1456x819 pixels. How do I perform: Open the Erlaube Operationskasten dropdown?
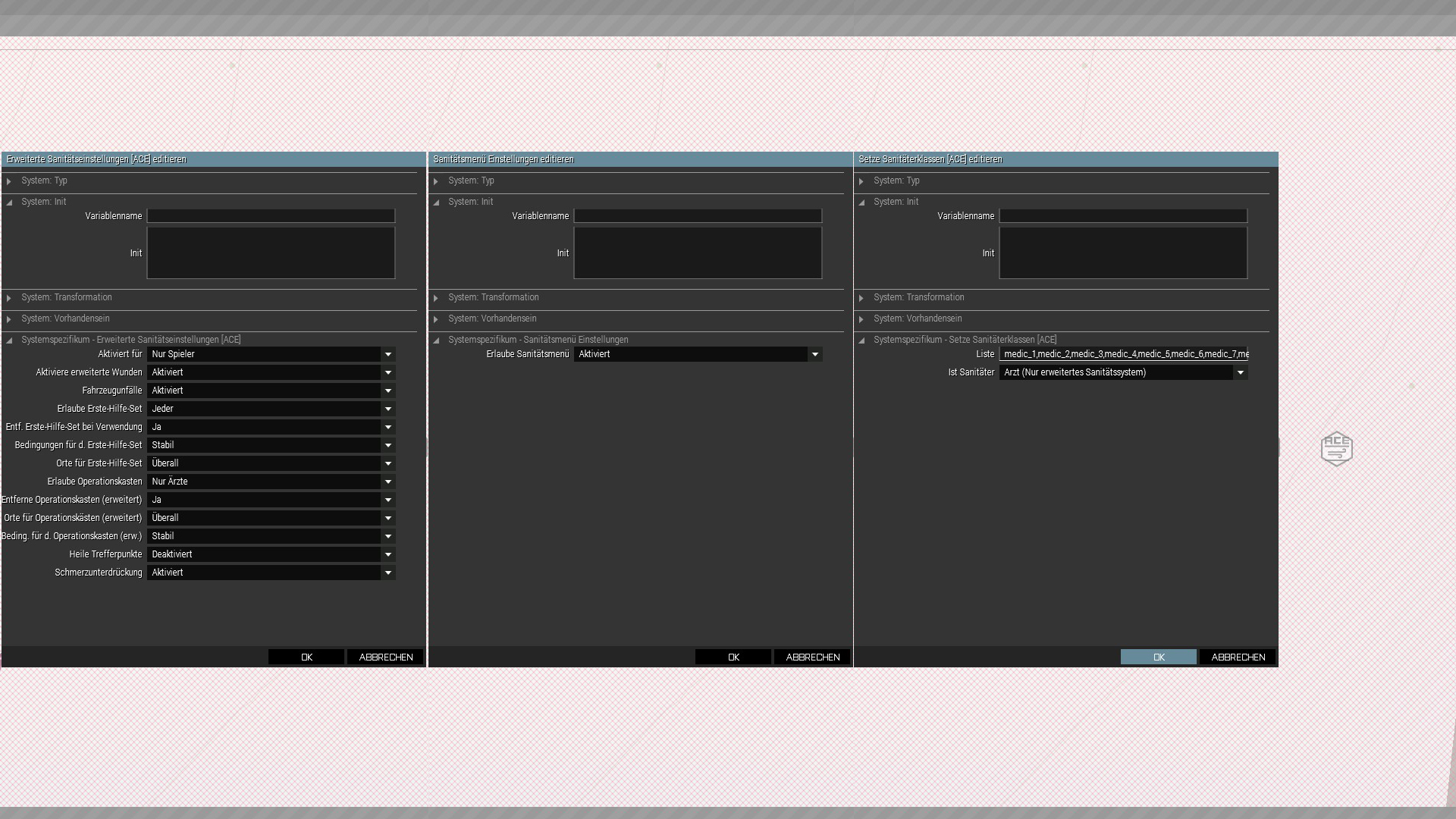271,482
